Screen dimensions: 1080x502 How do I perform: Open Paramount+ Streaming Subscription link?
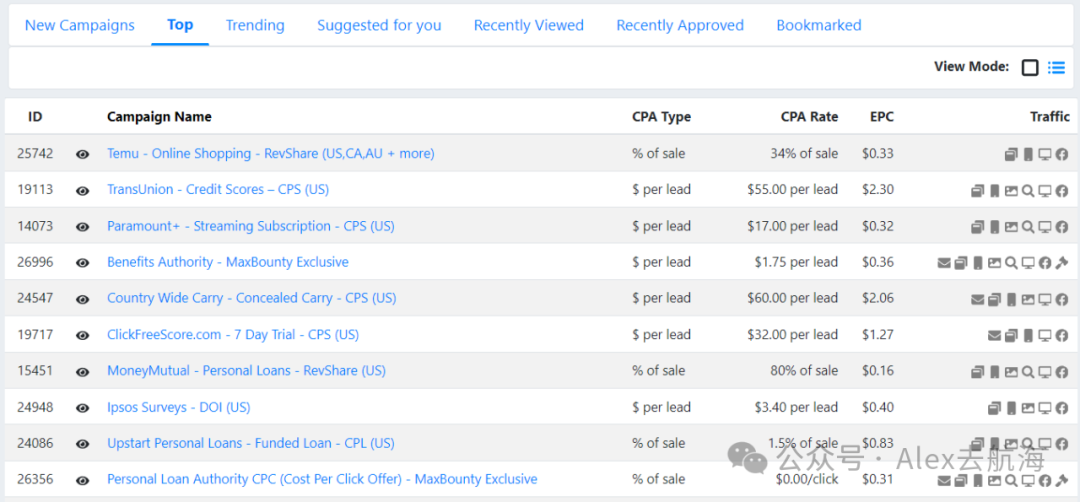(x=251, y=226)
